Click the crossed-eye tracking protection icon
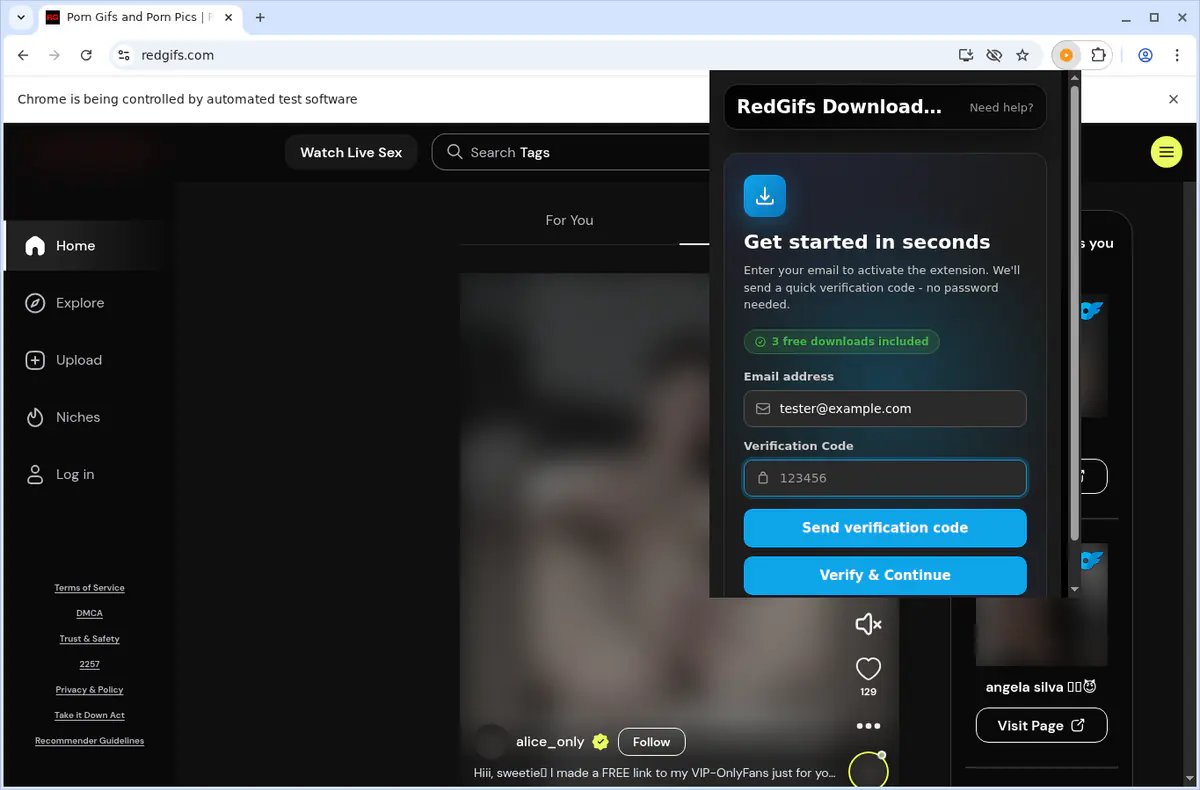The image size is (1200, 790). (994, 55)
